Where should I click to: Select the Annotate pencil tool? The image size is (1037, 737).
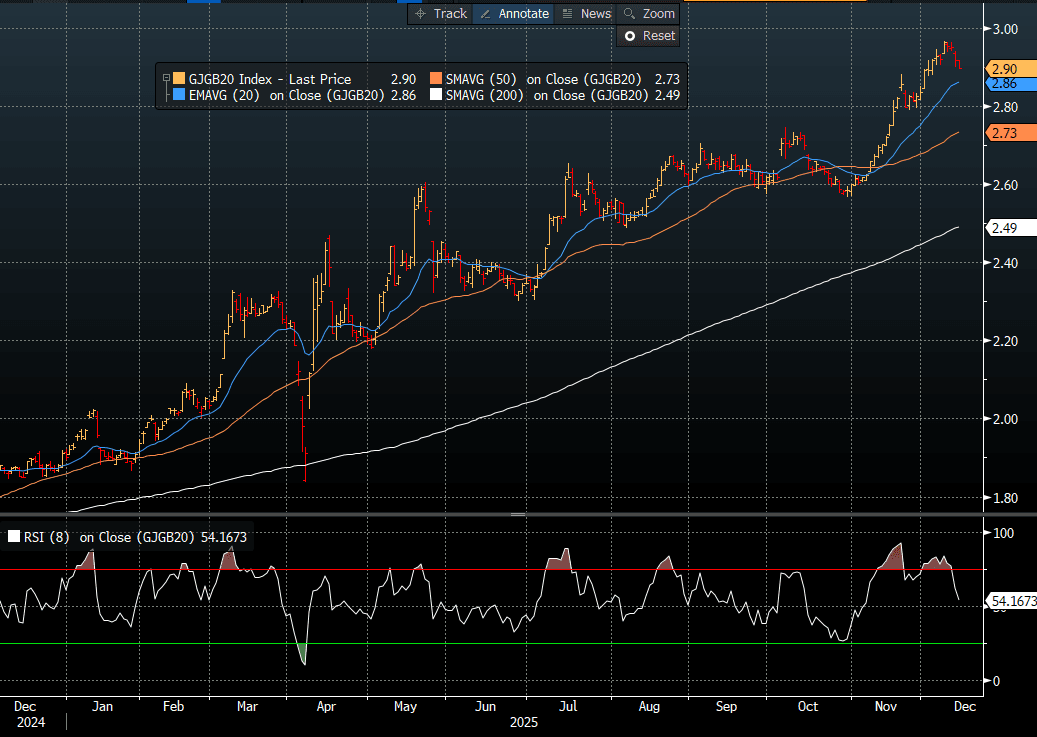515,14
